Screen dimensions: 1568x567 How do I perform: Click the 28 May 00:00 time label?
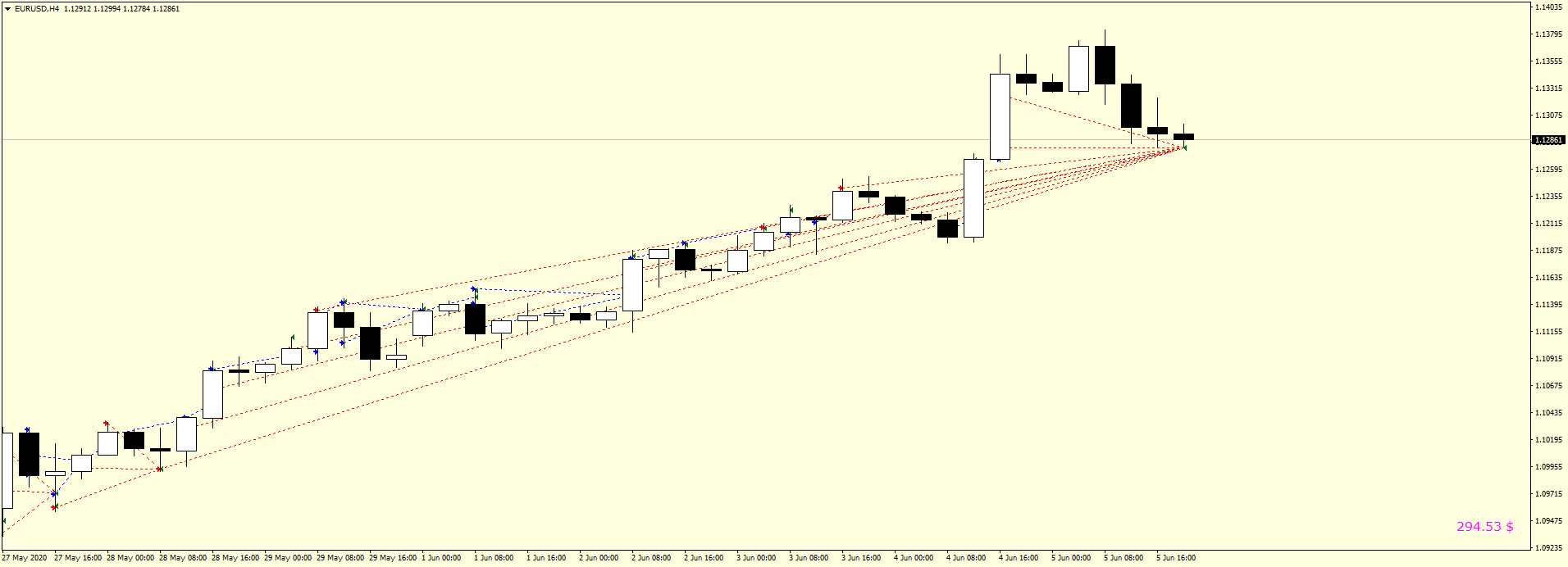(x=130, y=558)
